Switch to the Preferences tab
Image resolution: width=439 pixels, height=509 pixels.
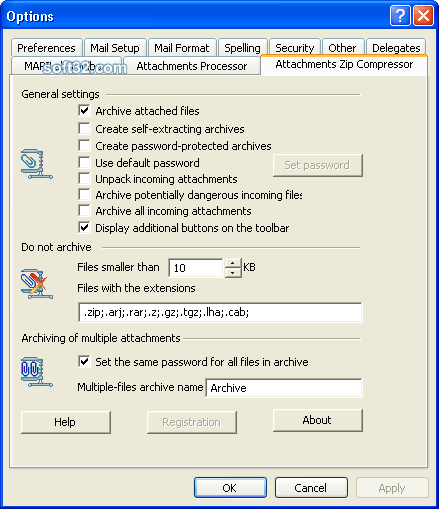point(46,48)
